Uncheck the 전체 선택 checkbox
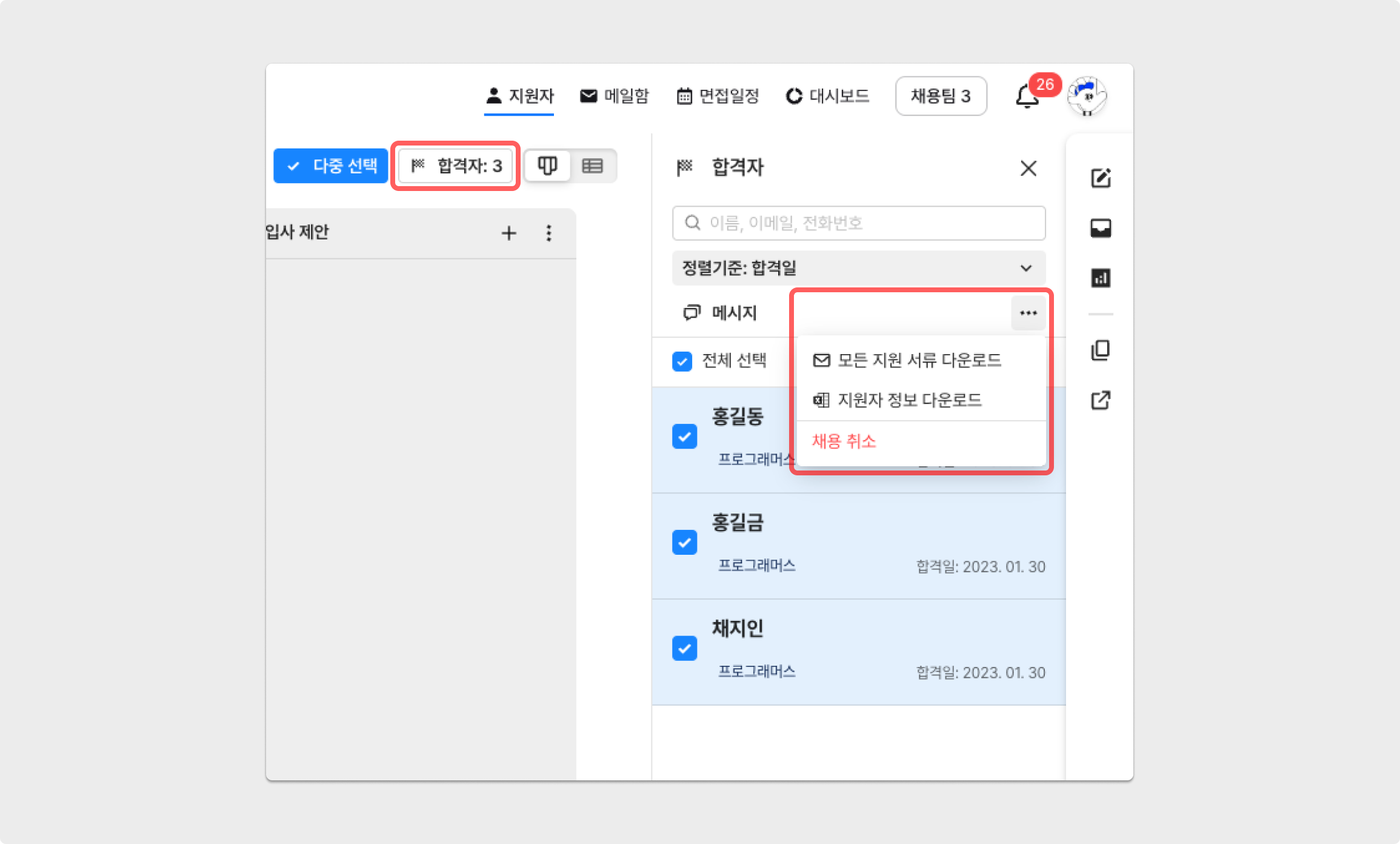Image resolution: width=1400 pixels, height=844 pixels. coord(682,361)
